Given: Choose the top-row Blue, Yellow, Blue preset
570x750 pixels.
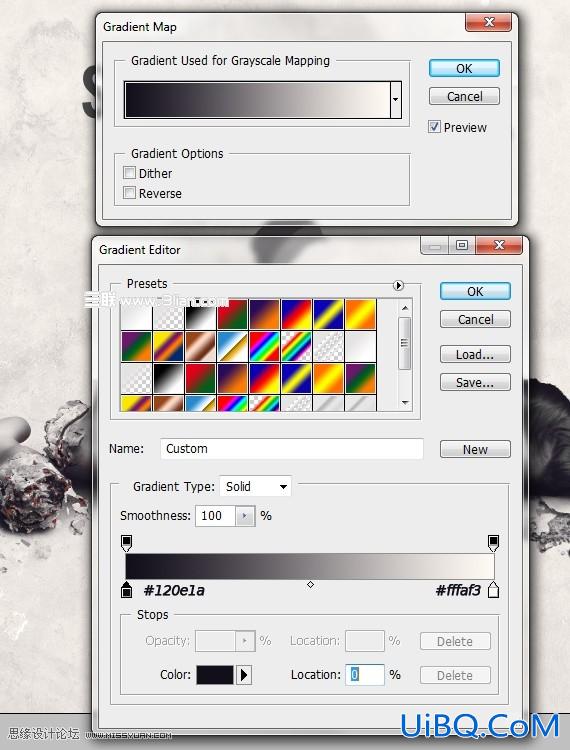Looking at the screenshot, I should click(x=328, y=315).
